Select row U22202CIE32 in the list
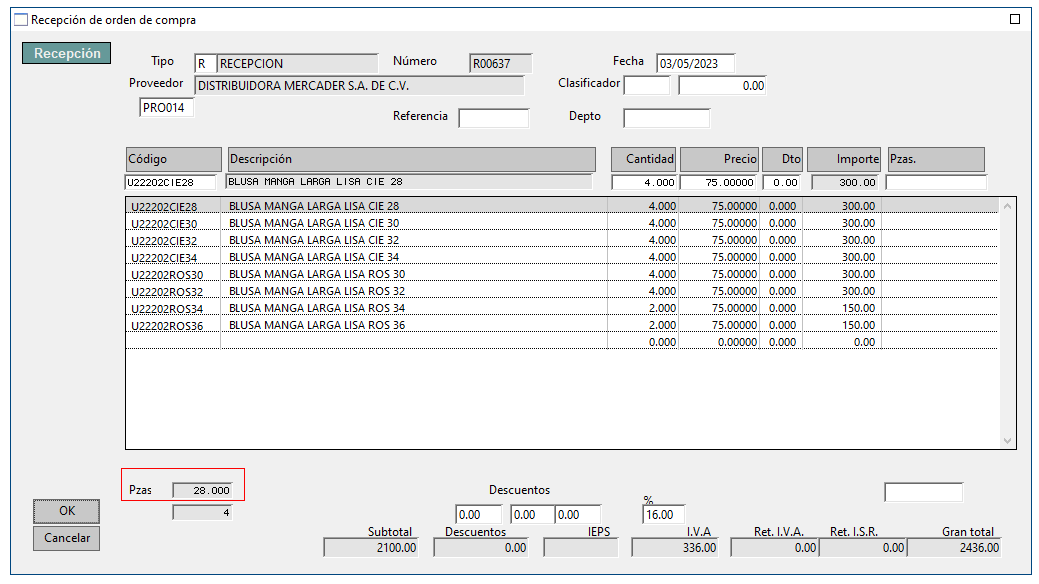 (x=562, y=240)
